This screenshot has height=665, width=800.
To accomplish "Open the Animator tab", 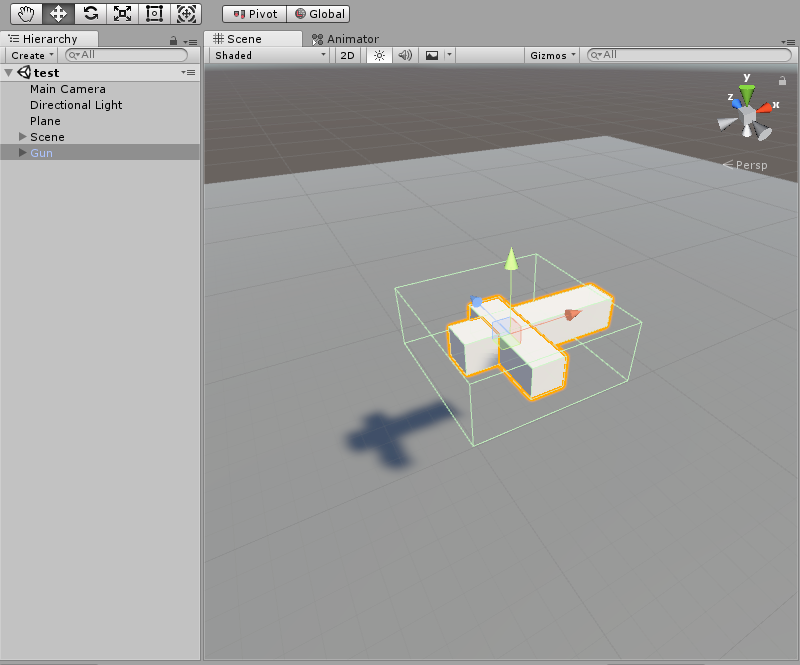I will [345, 39].
